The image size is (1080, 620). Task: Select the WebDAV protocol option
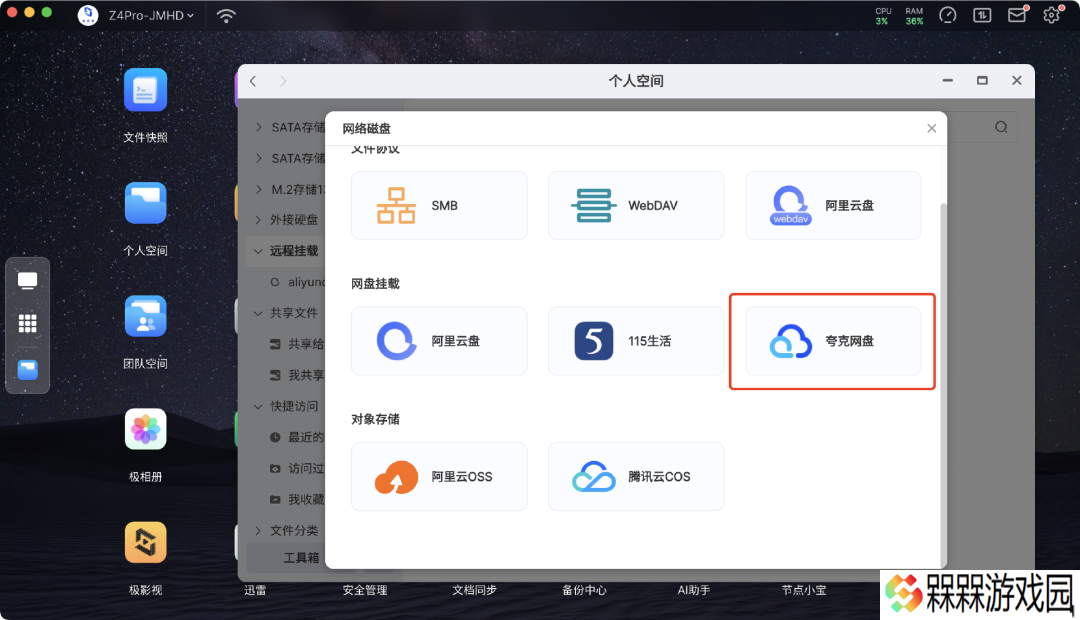(x=636, y=205)
